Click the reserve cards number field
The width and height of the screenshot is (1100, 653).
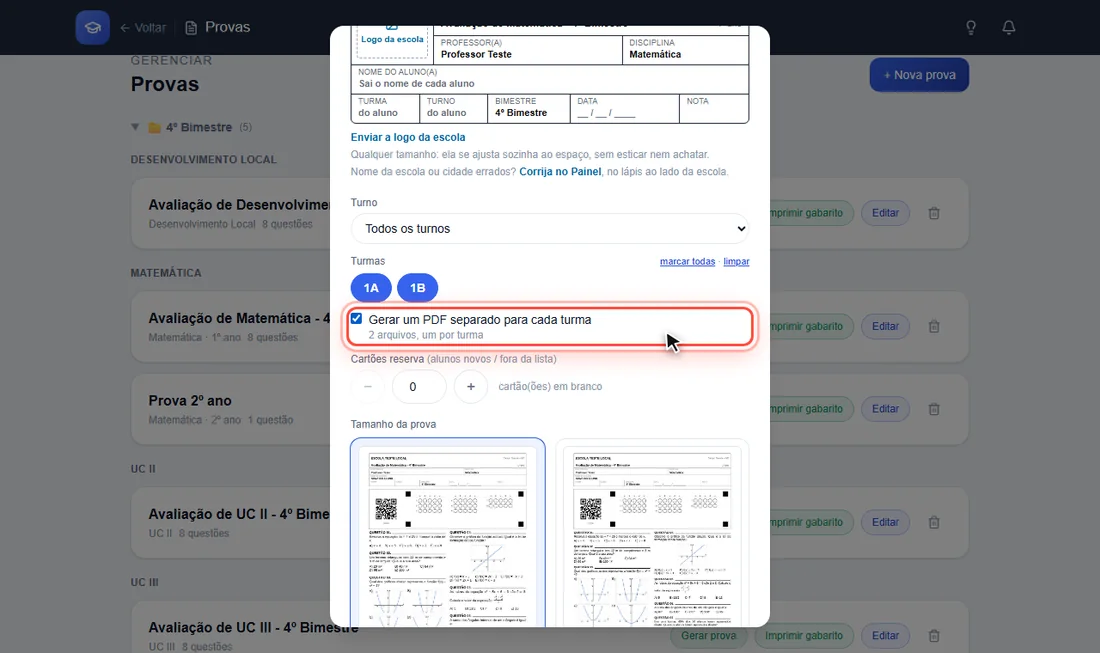coord(419,386)
